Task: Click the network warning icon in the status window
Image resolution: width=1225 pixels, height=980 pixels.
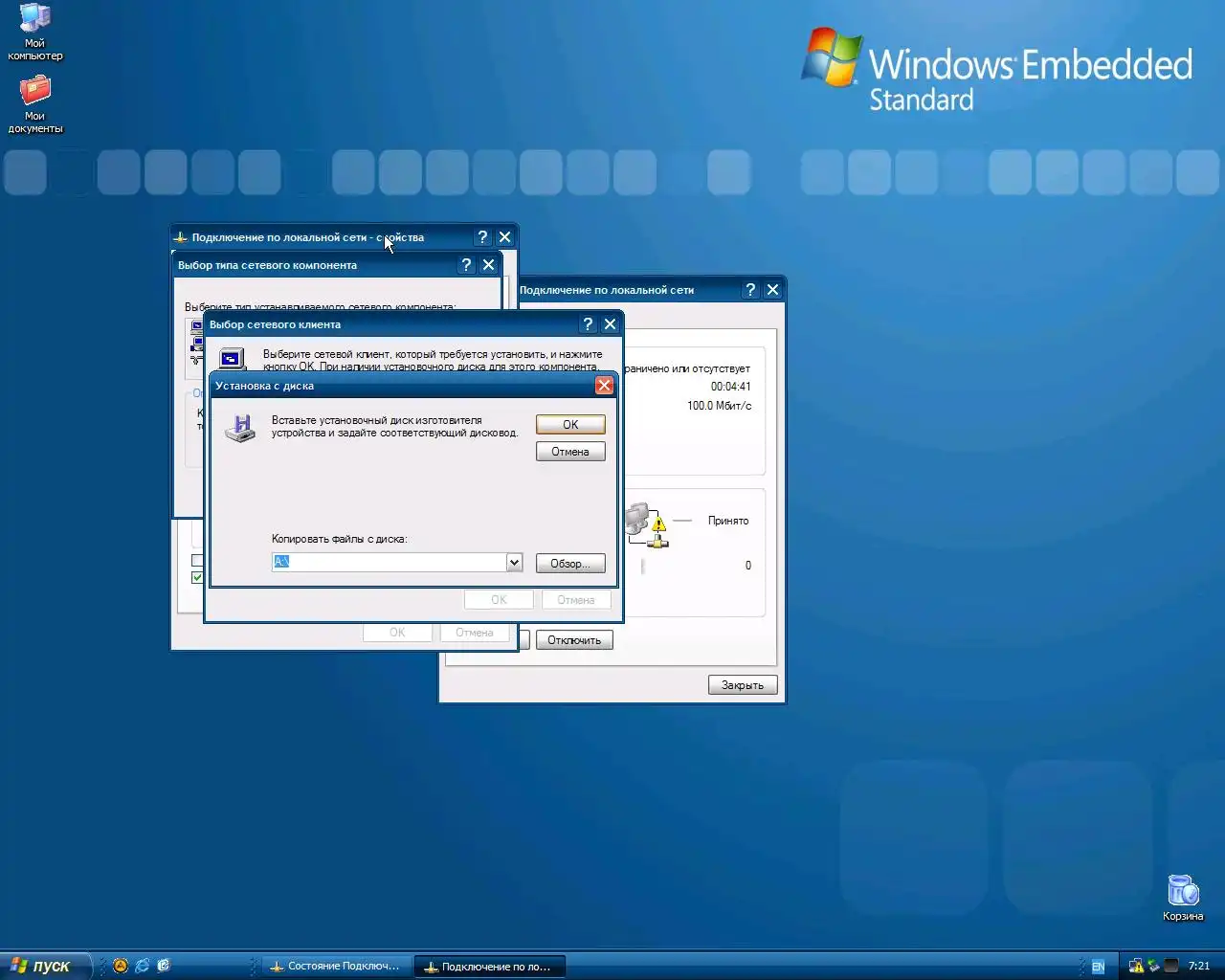Action: tap(647, 524)
